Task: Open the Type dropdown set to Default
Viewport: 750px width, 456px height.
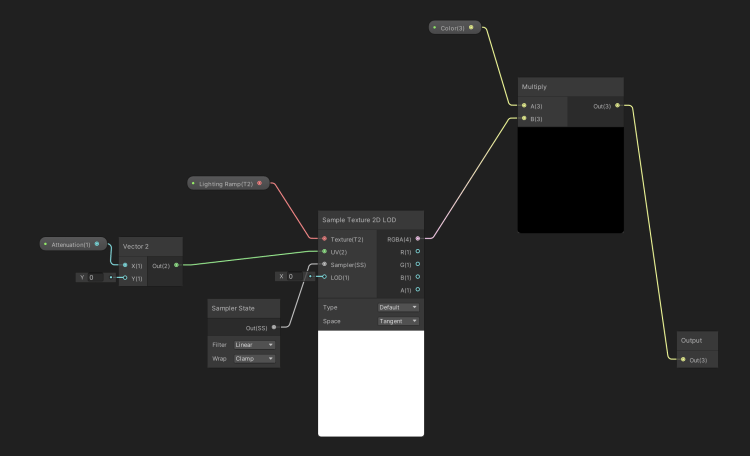Action: (x=398, y=307)
